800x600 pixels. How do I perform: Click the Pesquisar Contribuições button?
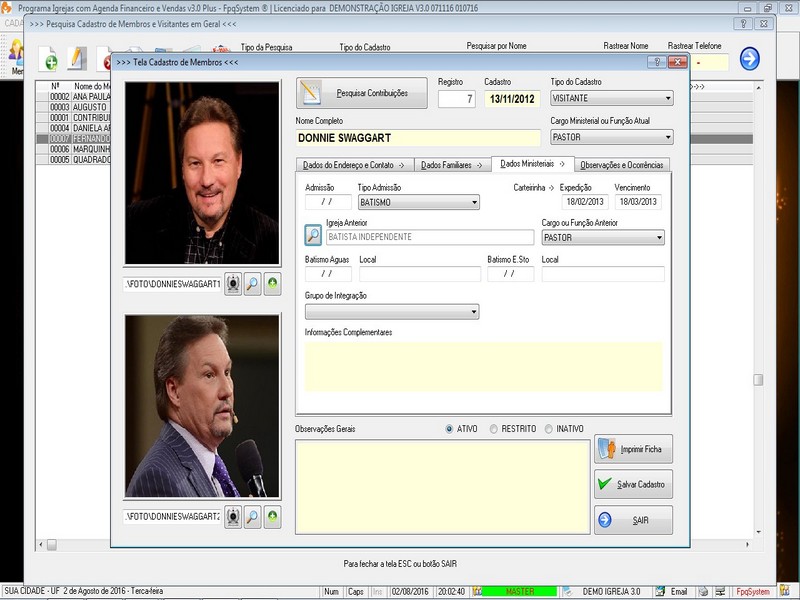pos(362,93)
